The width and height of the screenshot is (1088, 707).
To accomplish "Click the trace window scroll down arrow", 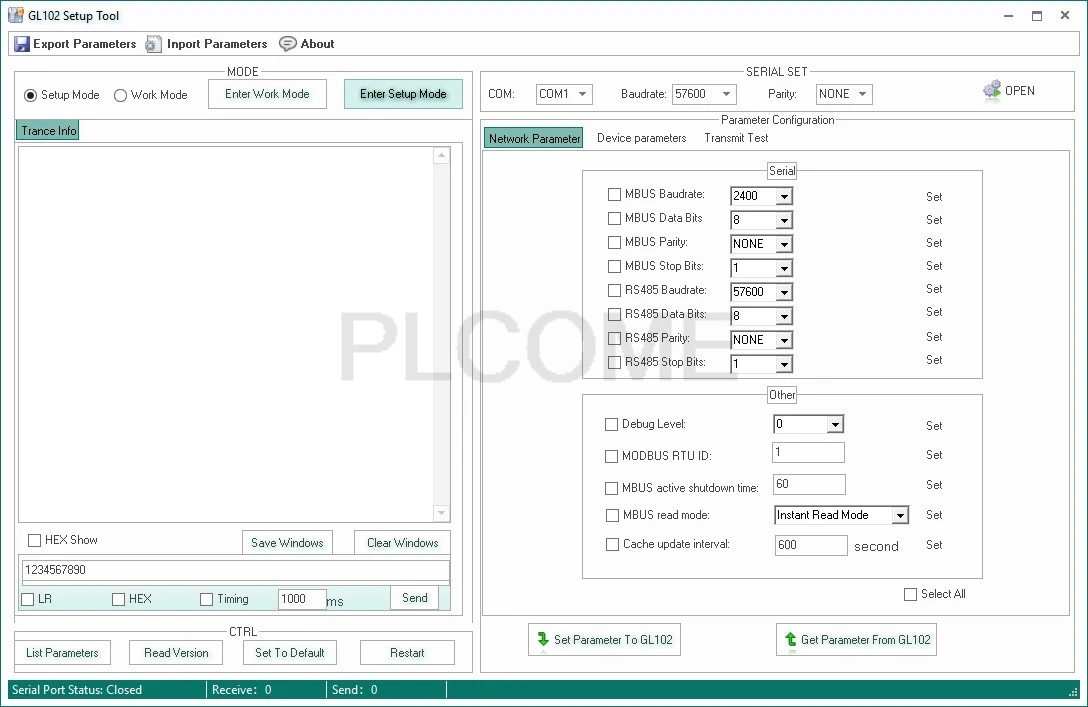I will (x=441, y=513).
